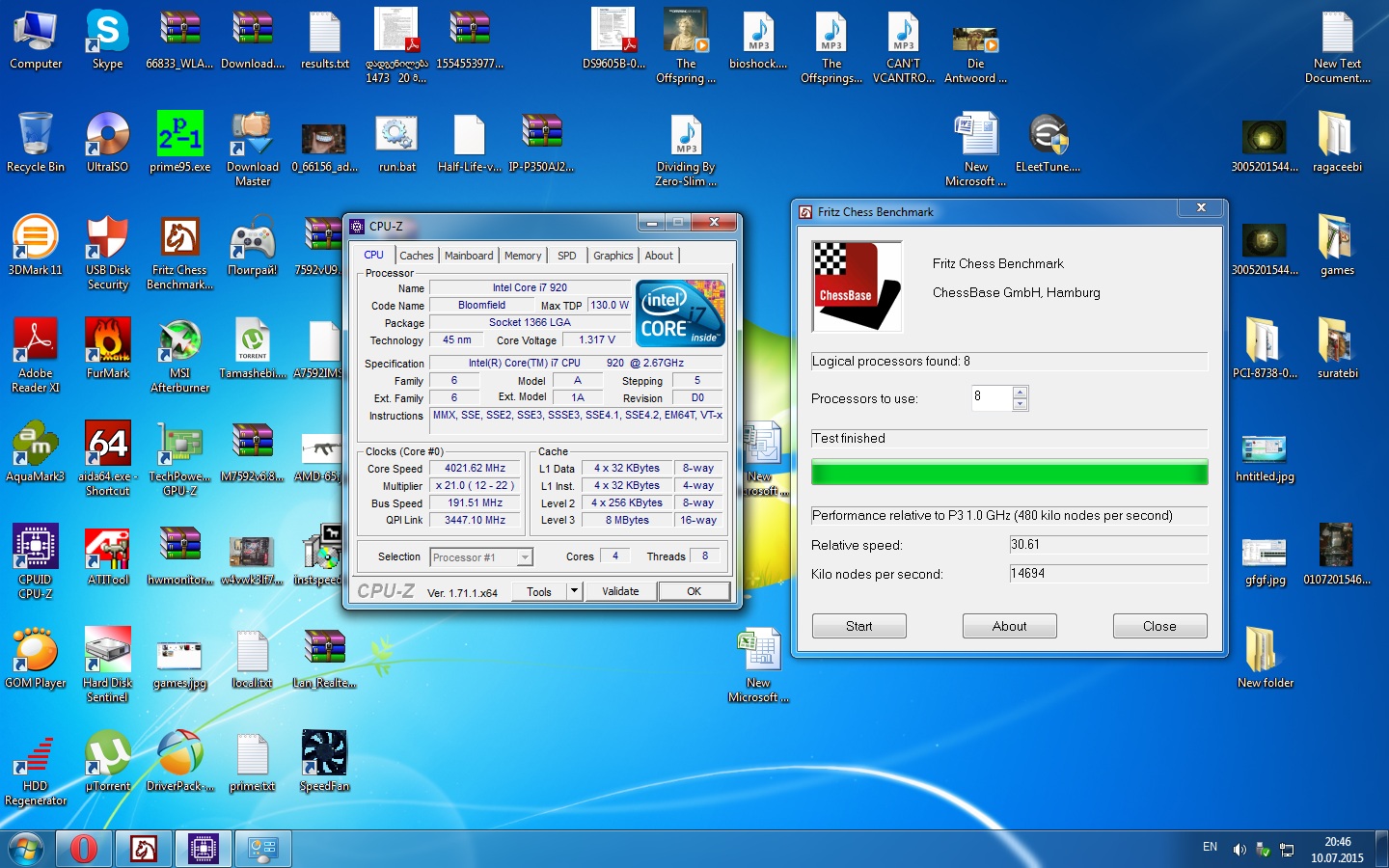Launch UltraISO from the desktop
Image resolution: width=1389 pixels, height=868 pixels.
(107, 143)
